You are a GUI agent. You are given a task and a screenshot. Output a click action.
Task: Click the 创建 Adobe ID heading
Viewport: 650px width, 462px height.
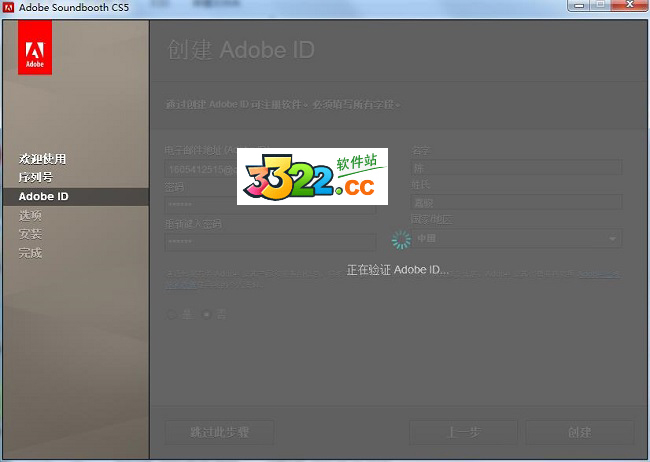241,50
